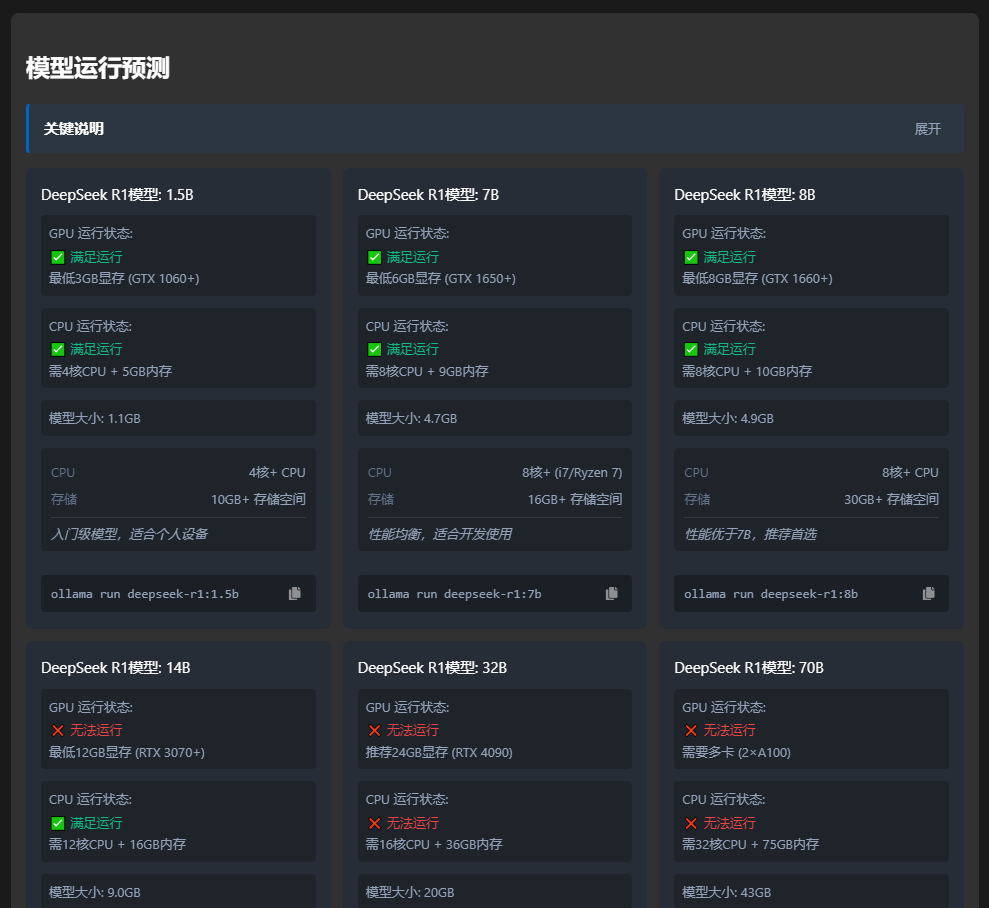Screen dimensions: 989x908
Task: Click the green GPU check in 7B card
Action: point(374,257)
